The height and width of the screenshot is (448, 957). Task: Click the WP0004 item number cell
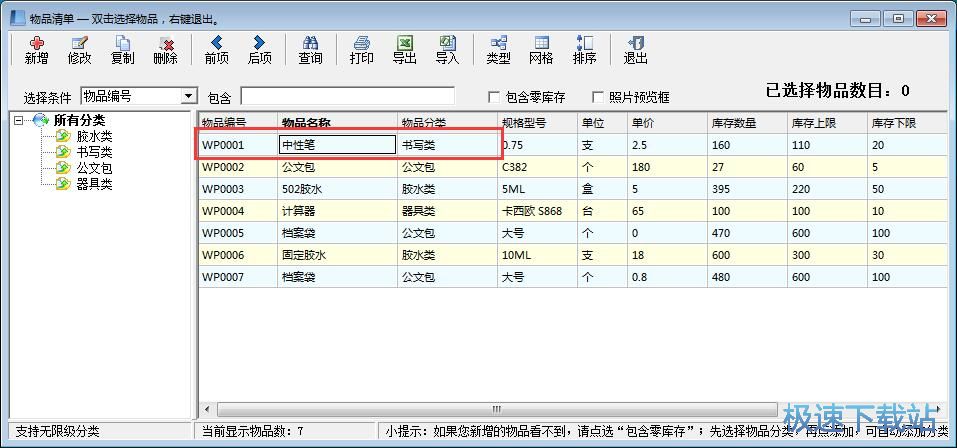[x=238, y=211]
